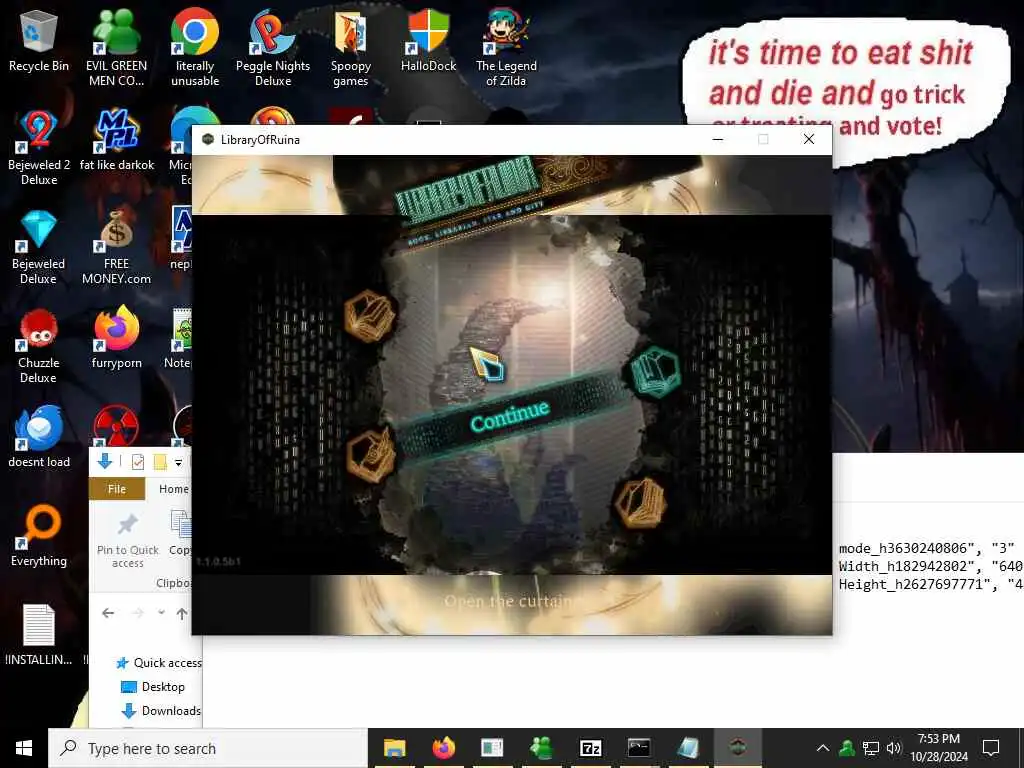Launch Chuzzle Deluxe shortcut
Image resolution: width=1024 pixels, height=768 pixels.
point(39,347)
